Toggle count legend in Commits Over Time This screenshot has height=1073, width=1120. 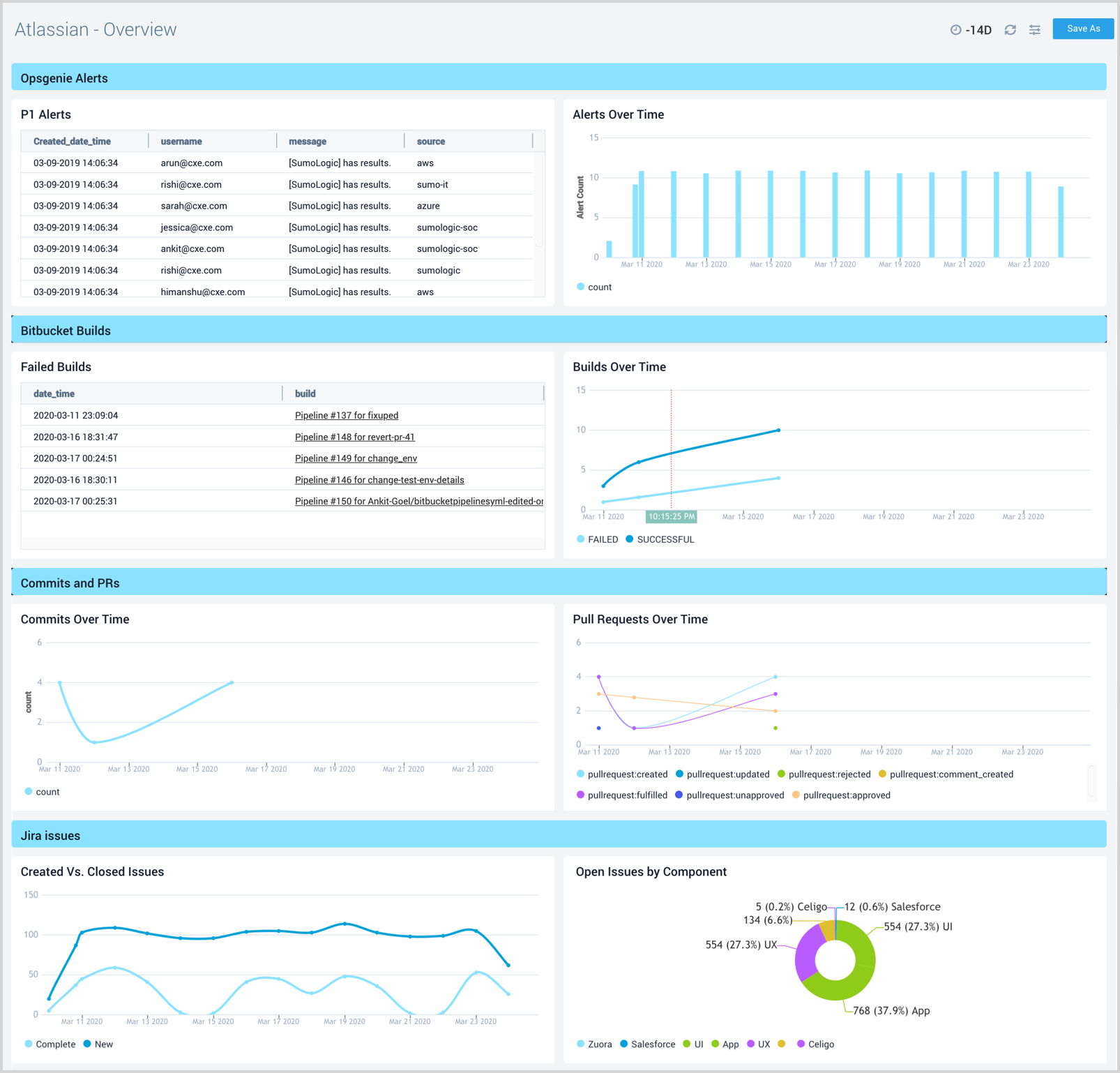[42, 792]
